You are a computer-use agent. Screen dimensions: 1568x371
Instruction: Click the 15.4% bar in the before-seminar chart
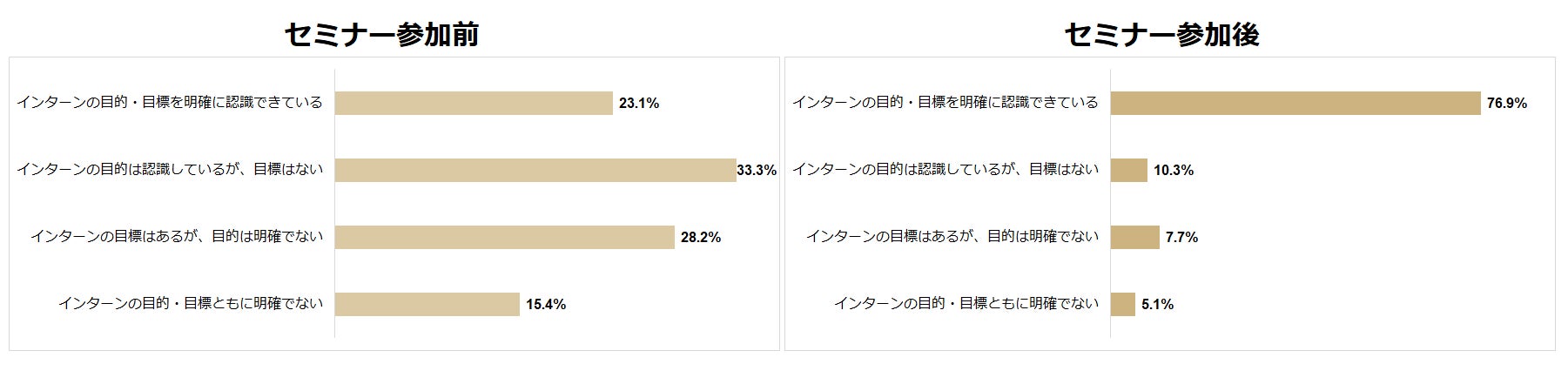(x=427, y=304)
